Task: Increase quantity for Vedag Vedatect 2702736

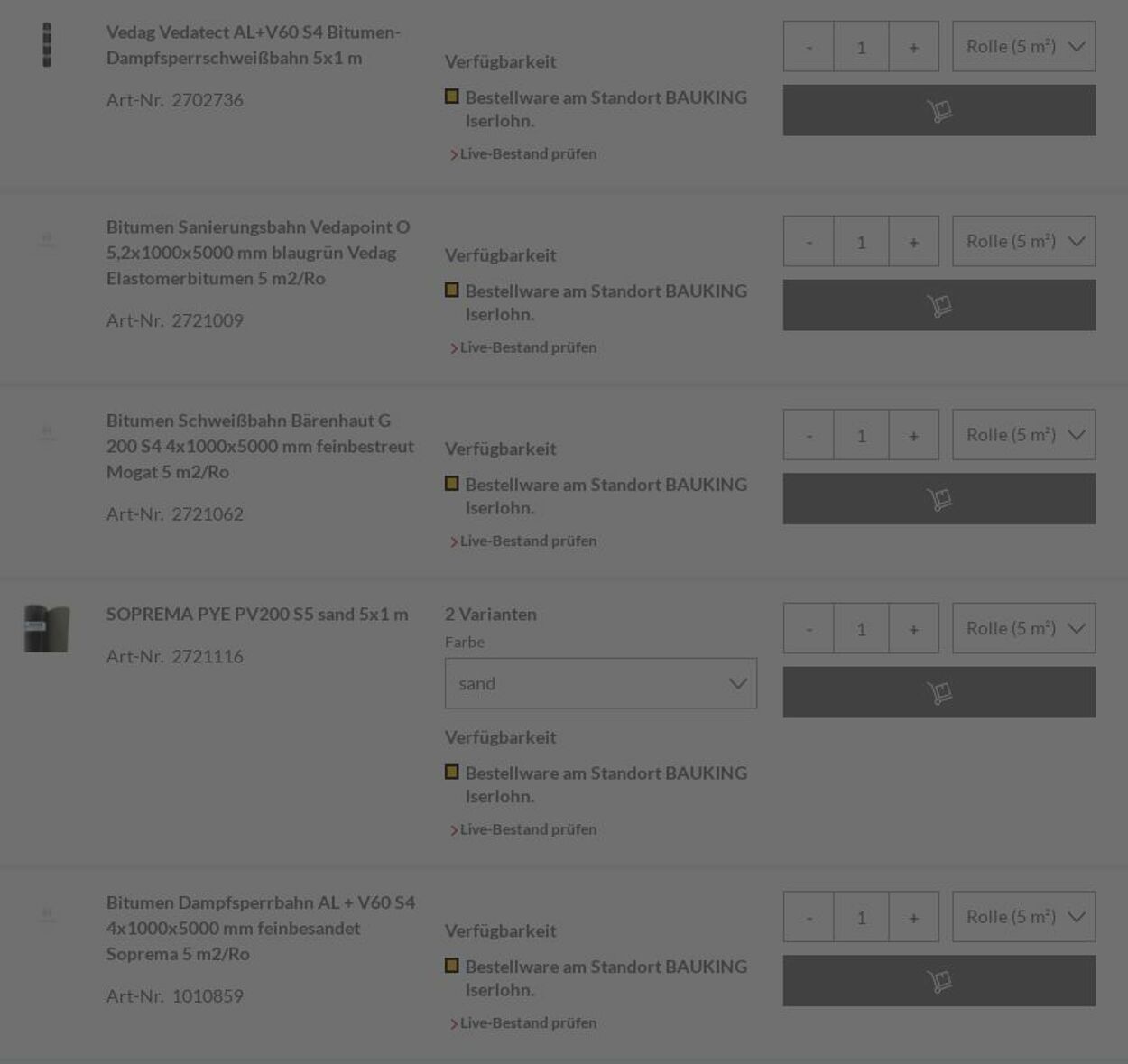Action: tap(913, 47)
